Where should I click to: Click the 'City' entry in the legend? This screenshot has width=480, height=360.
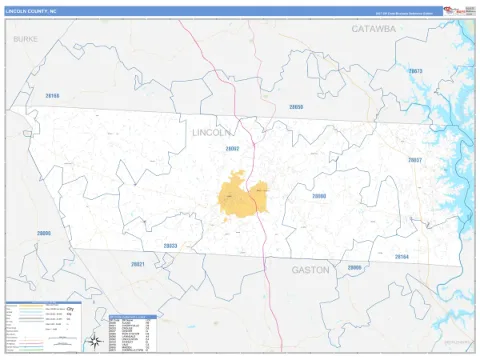point(70,309)
